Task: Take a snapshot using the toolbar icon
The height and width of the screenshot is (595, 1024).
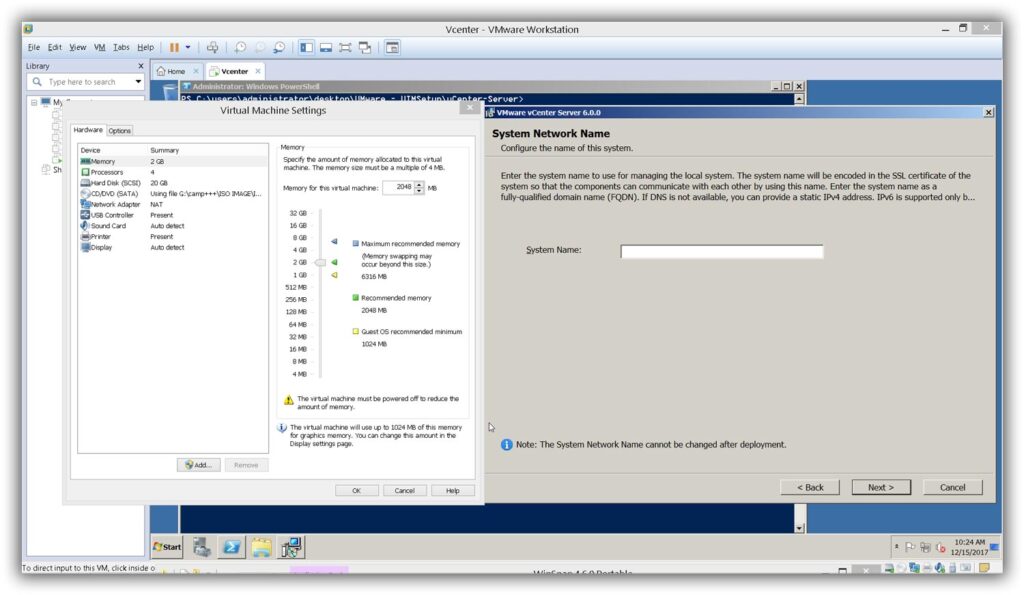Action: click(x=241, y=47)
